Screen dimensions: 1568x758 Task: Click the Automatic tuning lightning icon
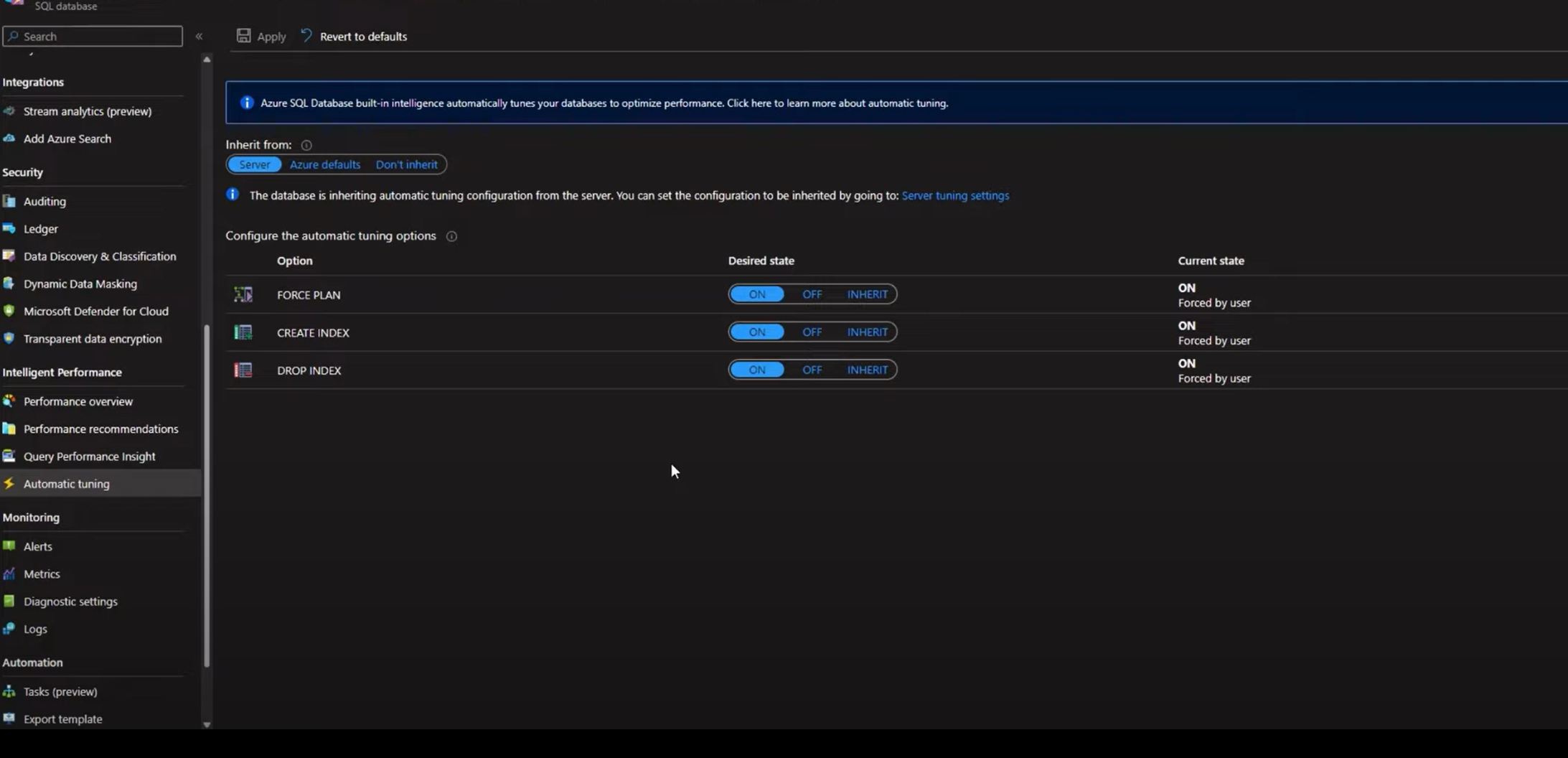point(9,484)
